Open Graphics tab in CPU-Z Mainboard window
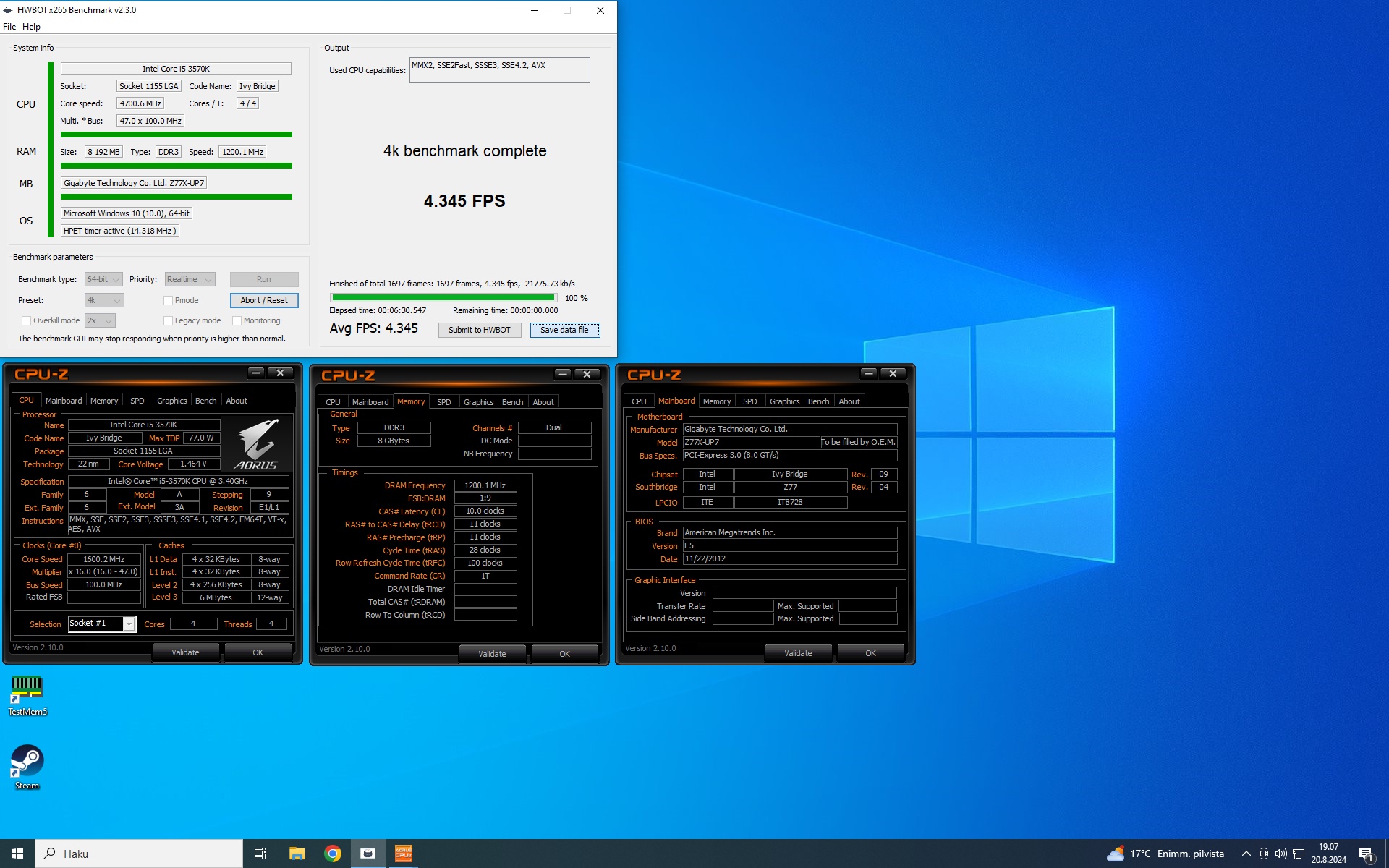 point(784,401)
